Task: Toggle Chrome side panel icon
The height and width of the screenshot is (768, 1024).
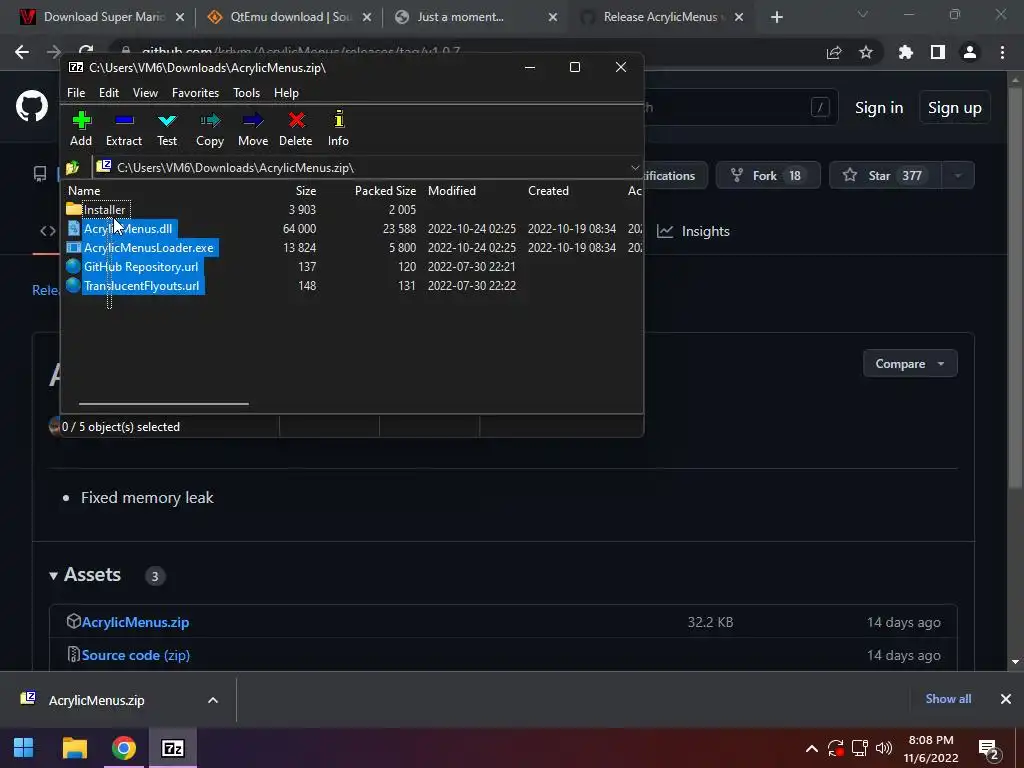Action: (938, 52)
